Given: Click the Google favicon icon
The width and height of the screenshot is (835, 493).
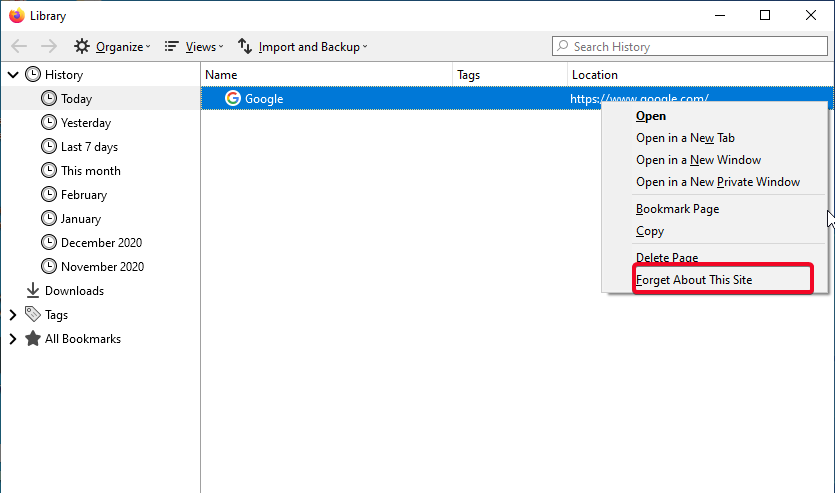Looking at the screenshot, I should click(233, 98).
